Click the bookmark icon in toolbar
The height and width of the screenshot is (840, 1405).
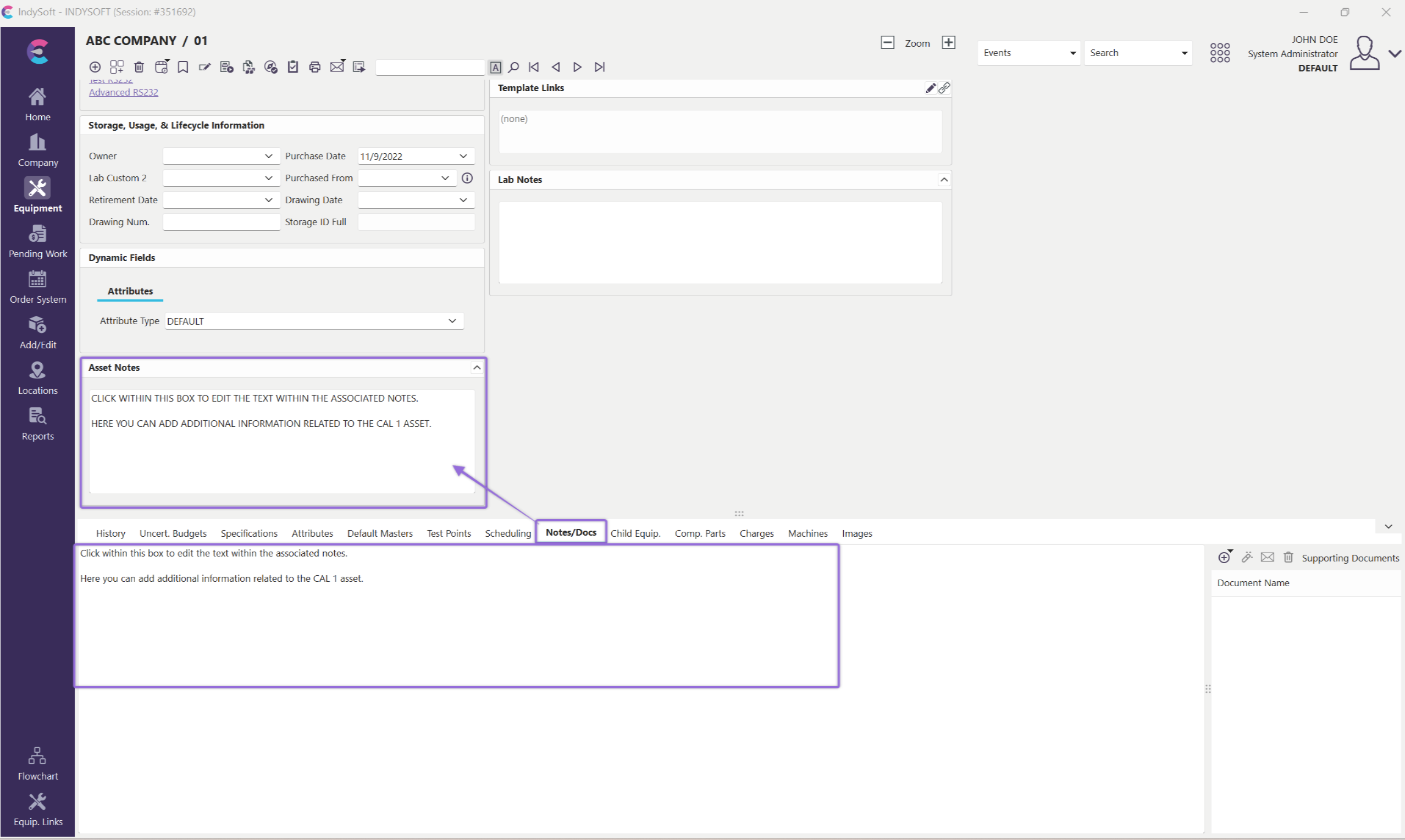tap(183, 68)
